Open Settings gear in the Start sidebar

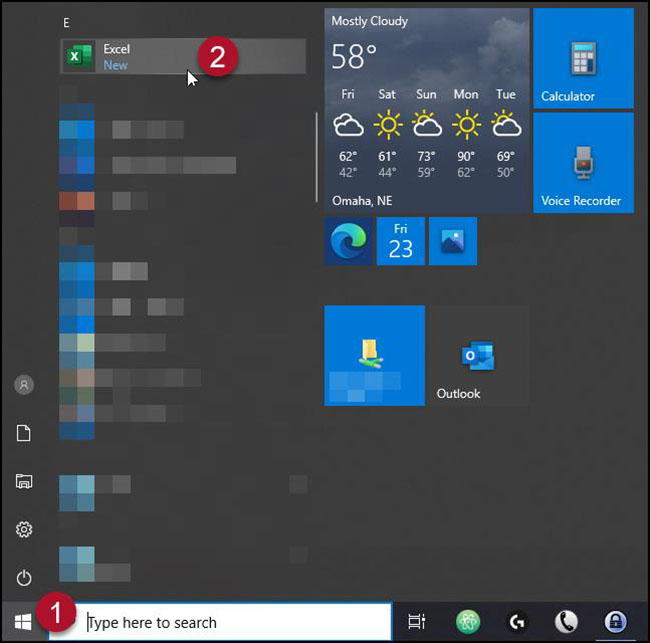click(24, 529)
